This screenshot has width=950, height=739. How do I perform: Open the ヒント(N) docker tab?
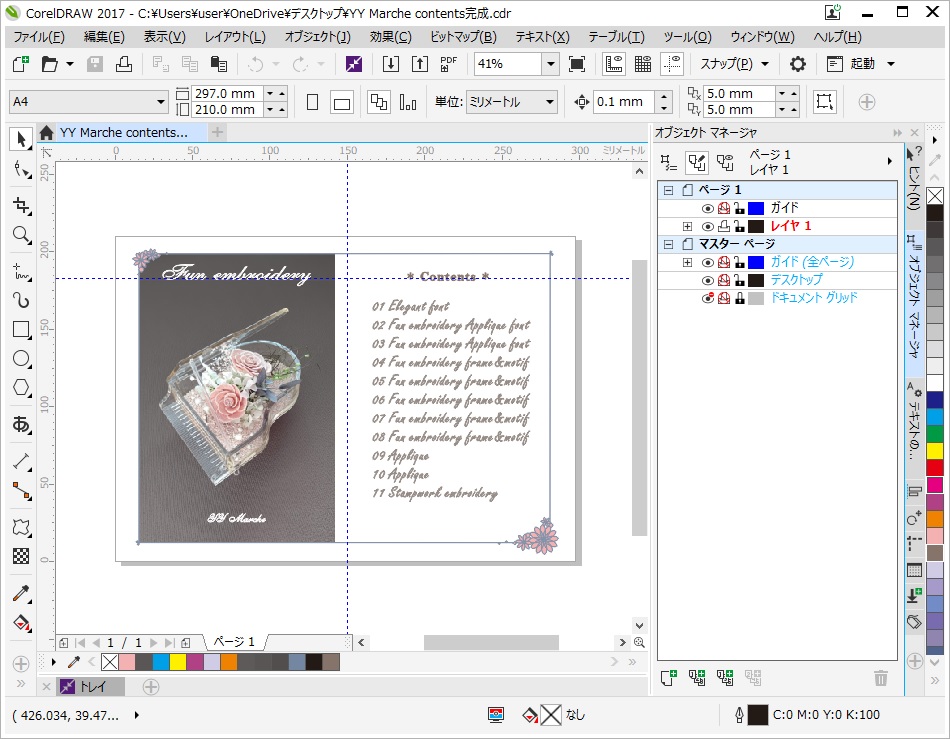(x=914, y=179)
